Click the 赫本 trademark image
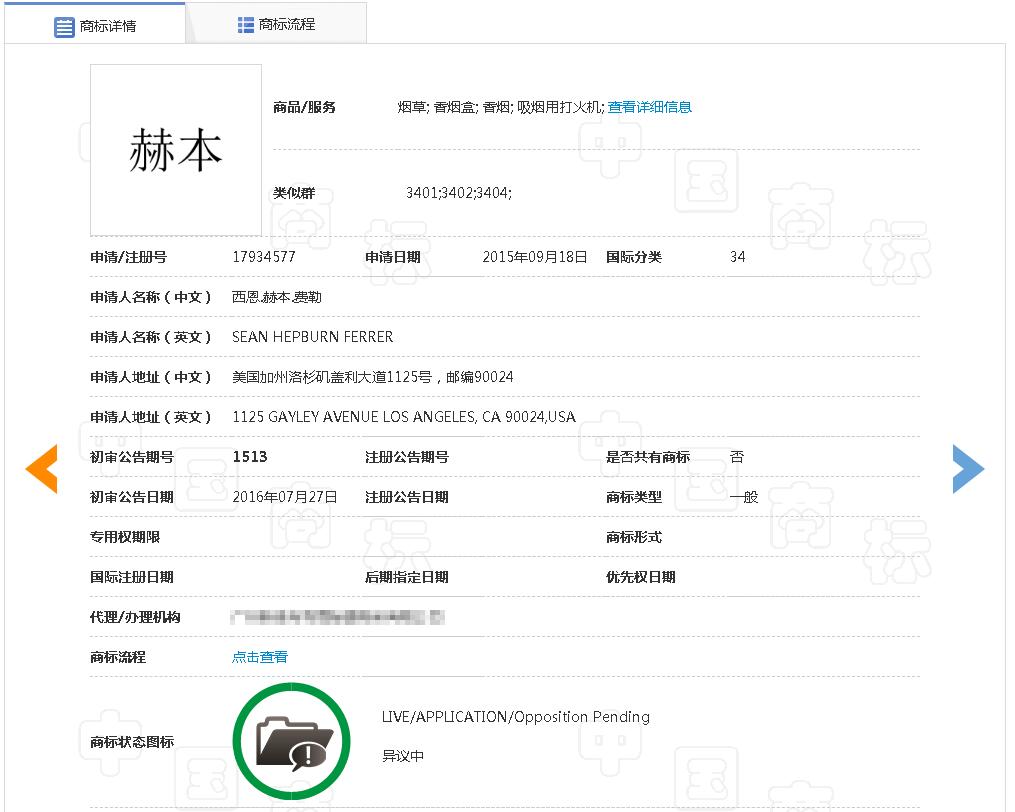The width and height of the screenshot is (1015, 812). (176, 150)
